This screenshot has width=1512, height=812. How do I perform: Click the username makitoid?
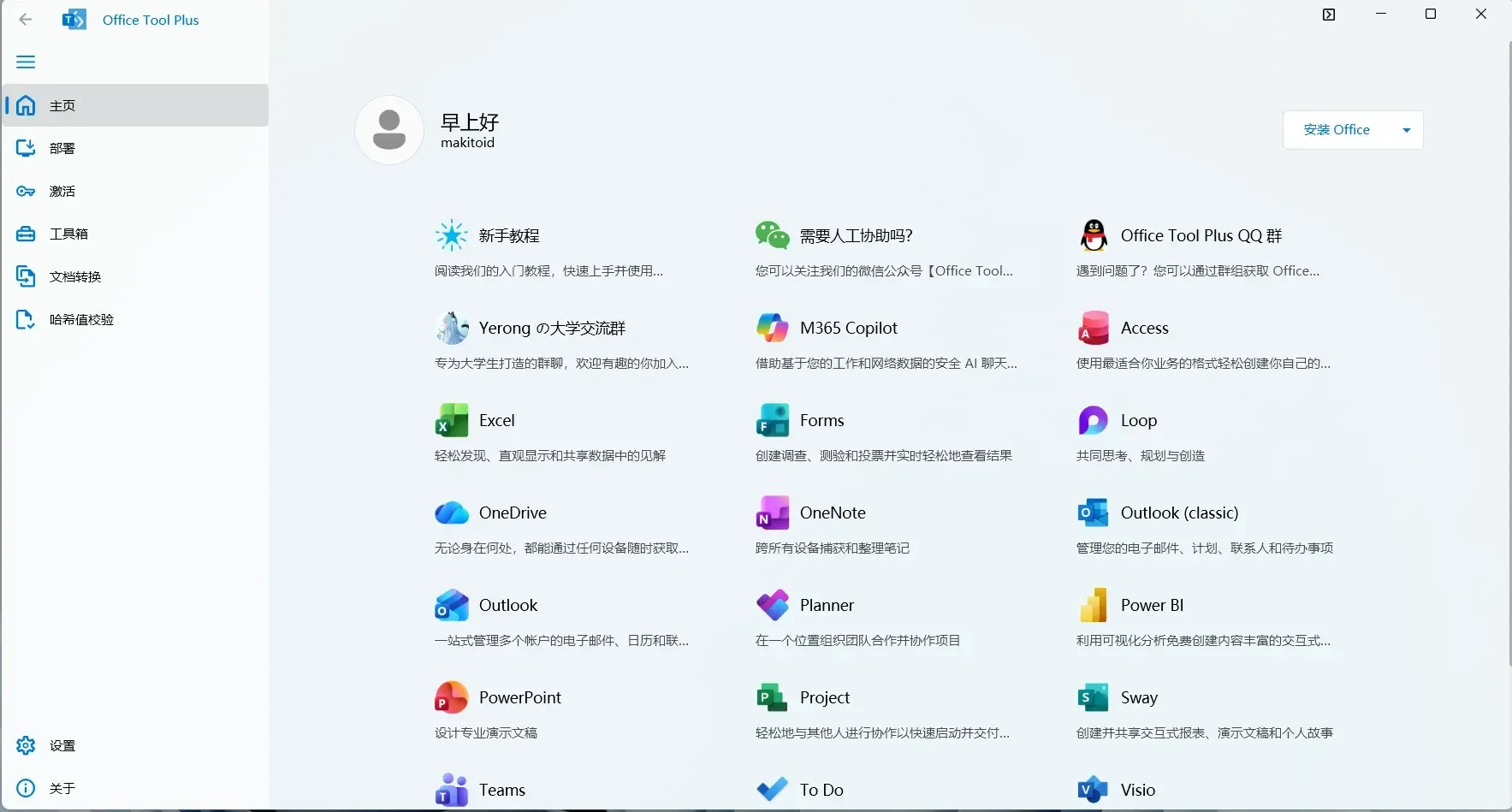point(467,143)
